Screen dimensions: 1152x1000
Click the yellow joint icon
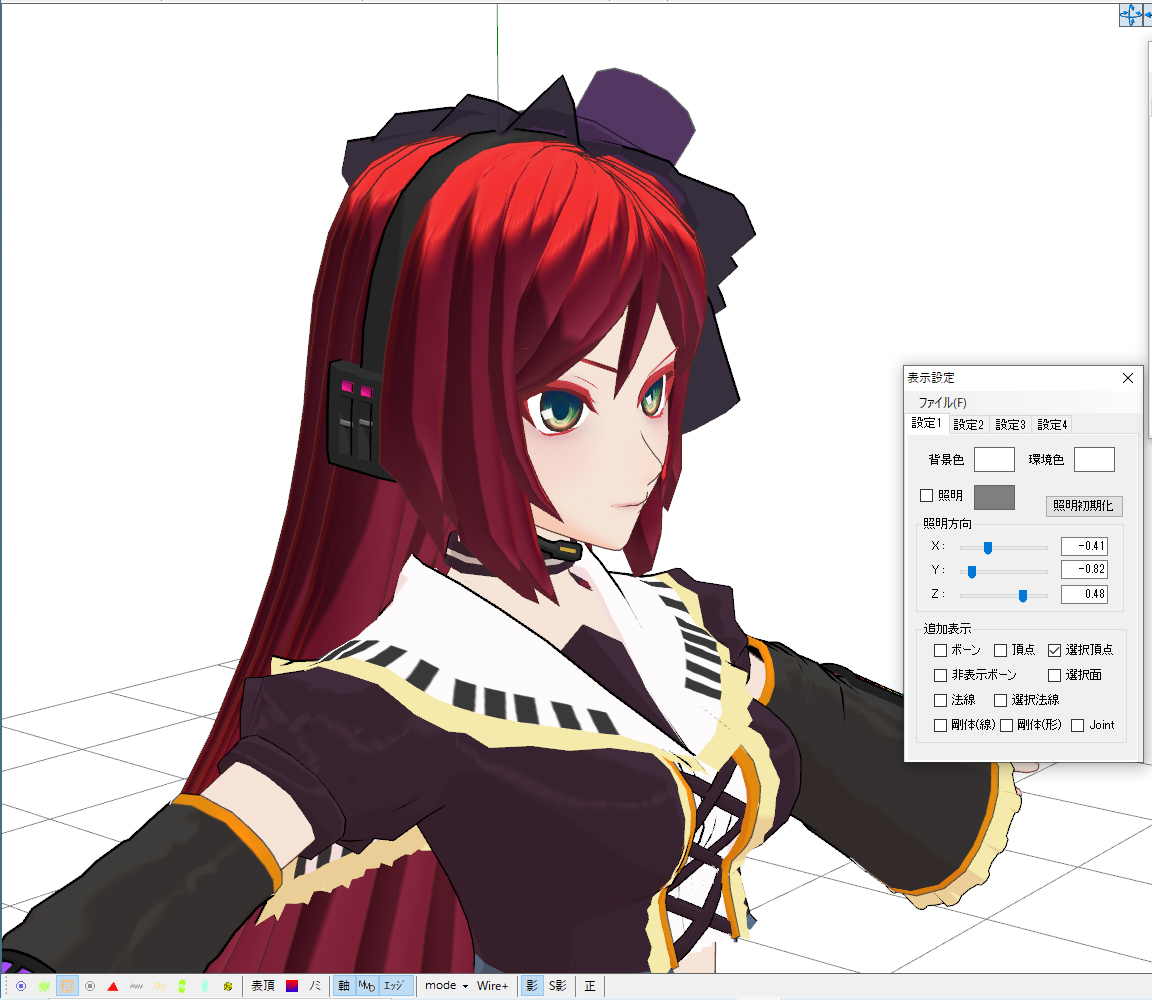coord(228,986)
